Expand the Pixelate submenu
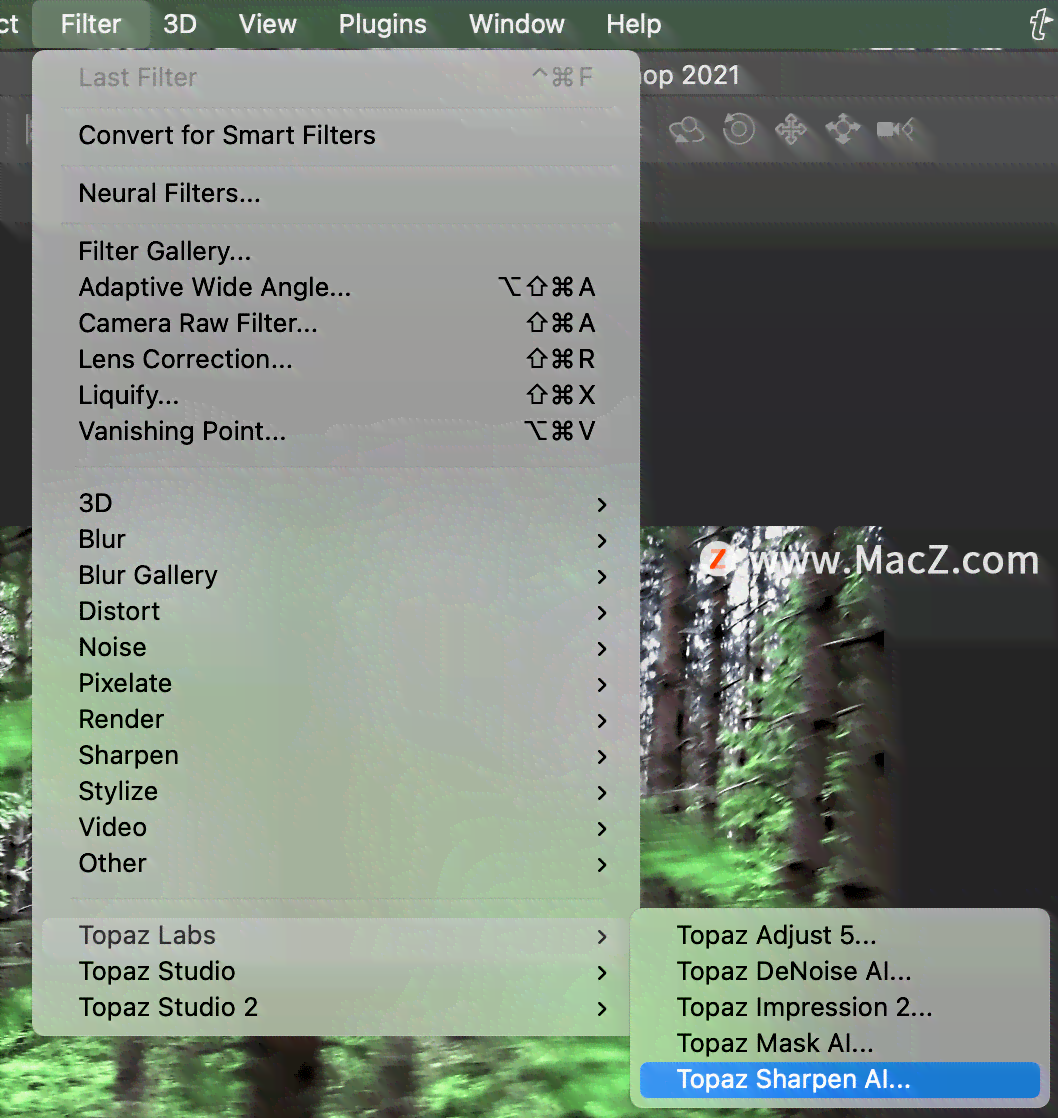This screenshot has height=1118, width=1058. [335, 683]
